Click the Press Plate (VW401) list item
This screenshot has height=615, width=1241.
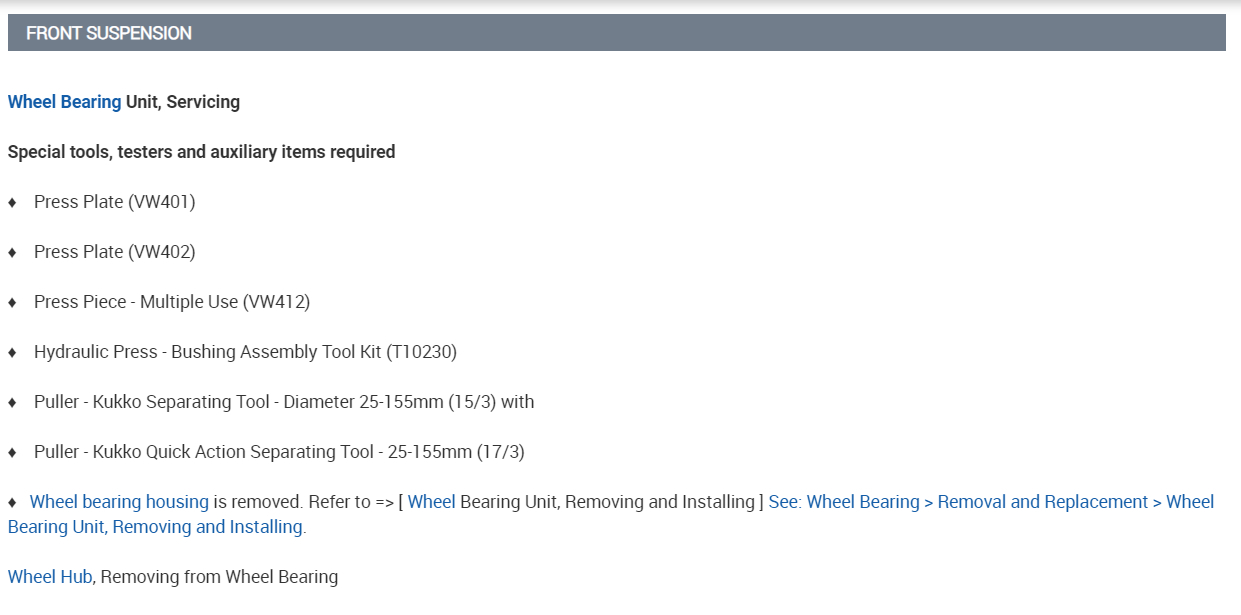pos(114,202)
